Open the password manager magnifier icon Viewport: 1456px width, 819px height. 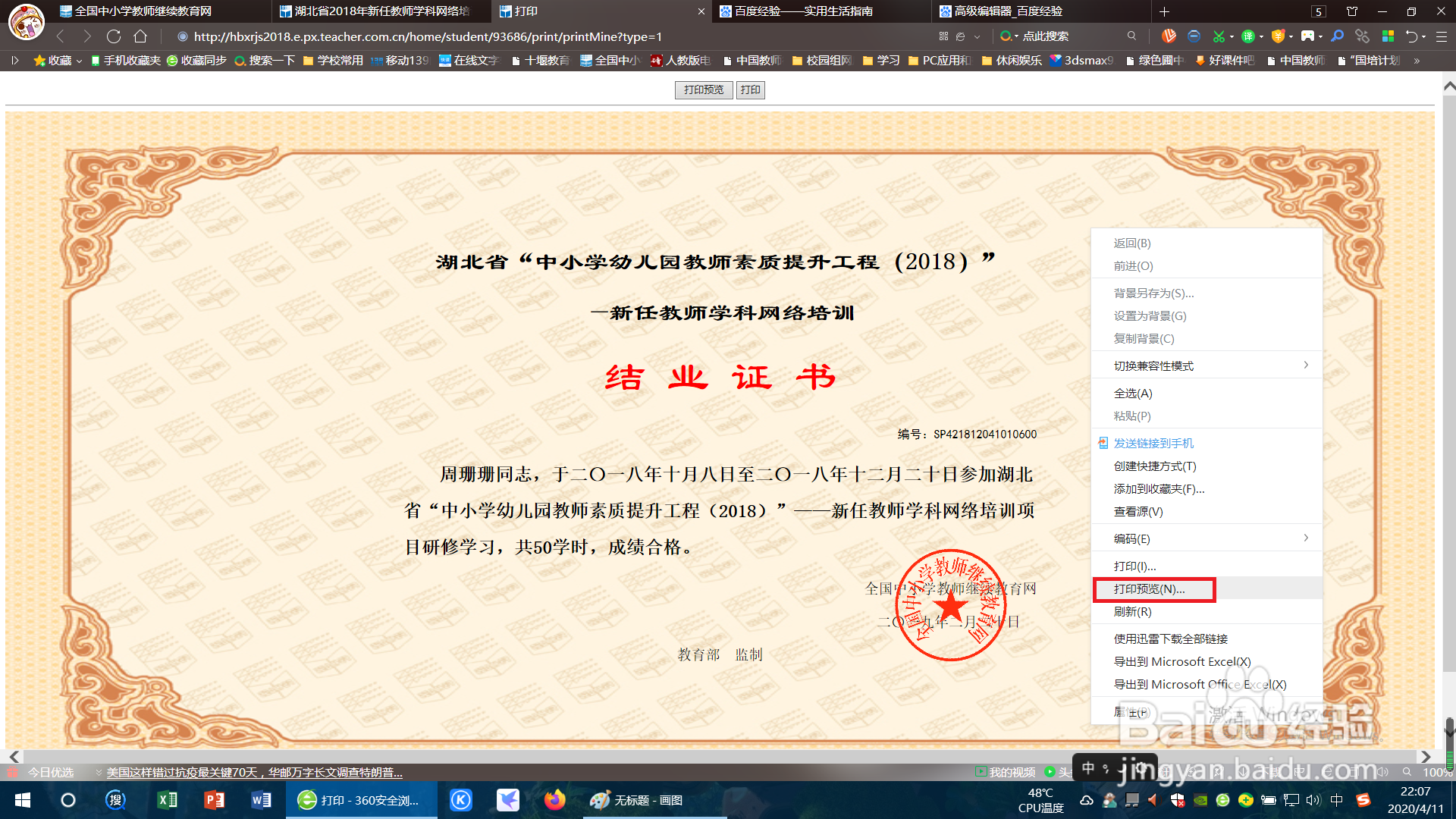[x=1337, y=36]
